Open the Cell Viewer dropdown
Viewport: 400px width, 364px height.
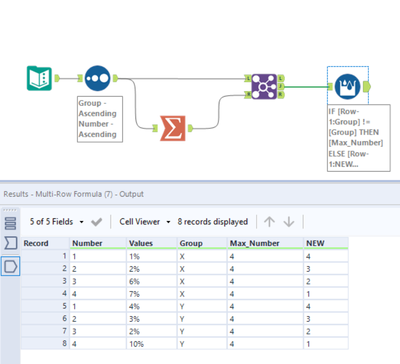tap(145, 222)
